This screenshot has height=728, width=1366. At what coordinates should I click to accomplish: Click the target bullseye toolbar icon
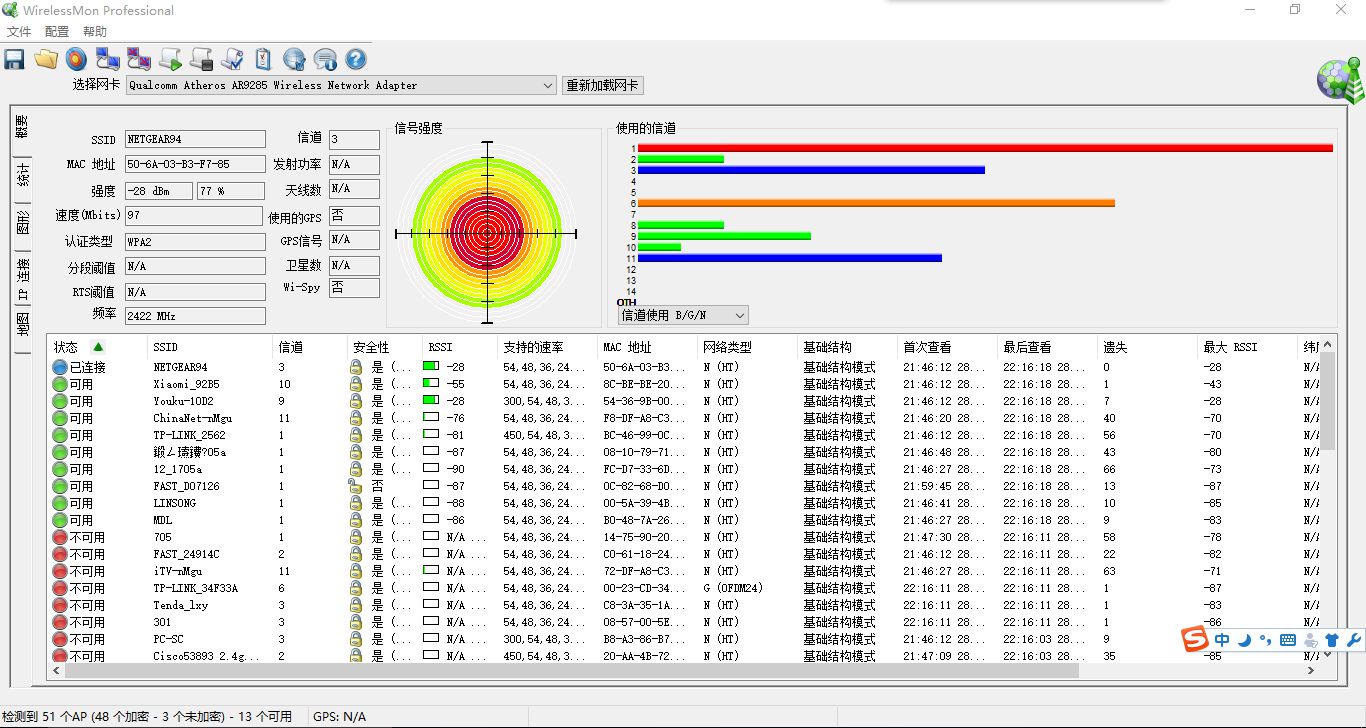click(x=76, y=60)
